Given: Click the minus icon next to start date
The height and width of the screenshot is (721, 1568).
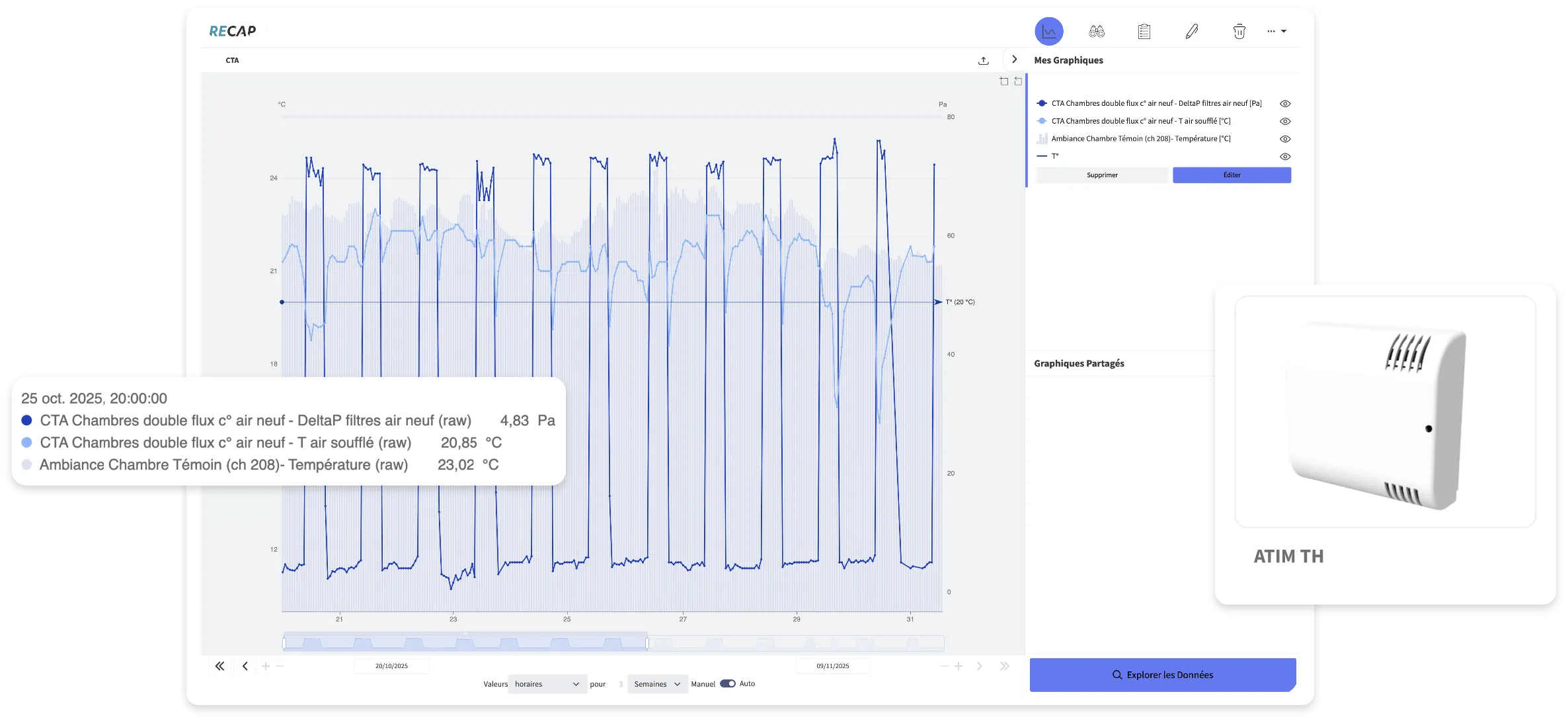Looking at the screenshot, I should point(280,666).
